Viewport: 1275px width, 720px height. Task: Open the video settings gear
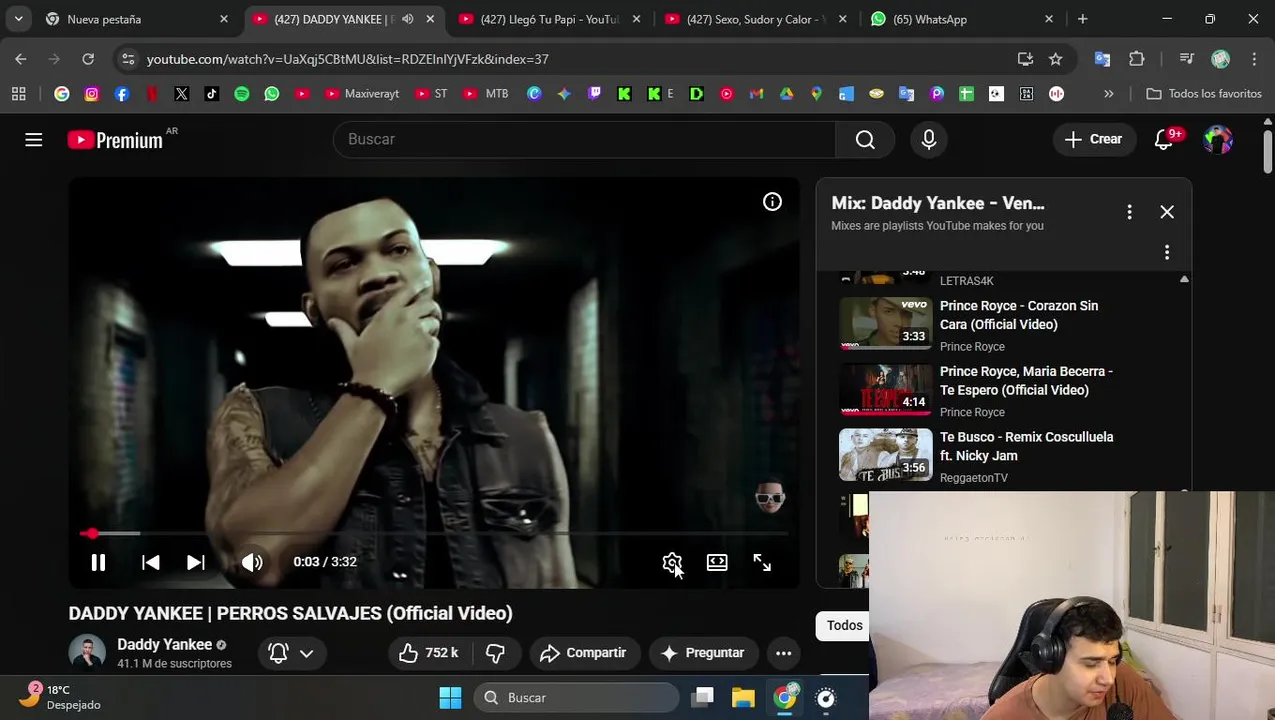tap(672, 563)
